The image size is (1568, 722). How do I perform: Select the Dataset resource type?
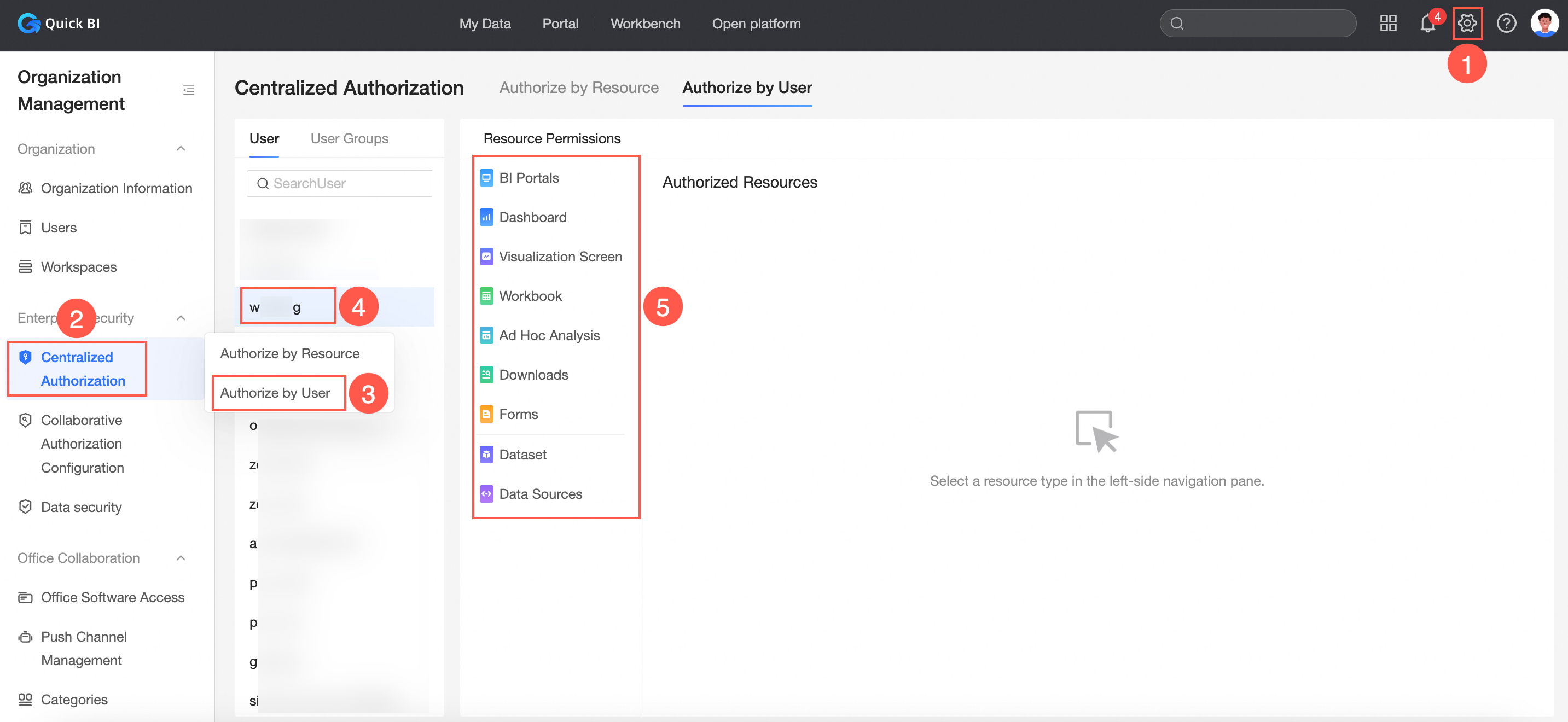point(522,454)
